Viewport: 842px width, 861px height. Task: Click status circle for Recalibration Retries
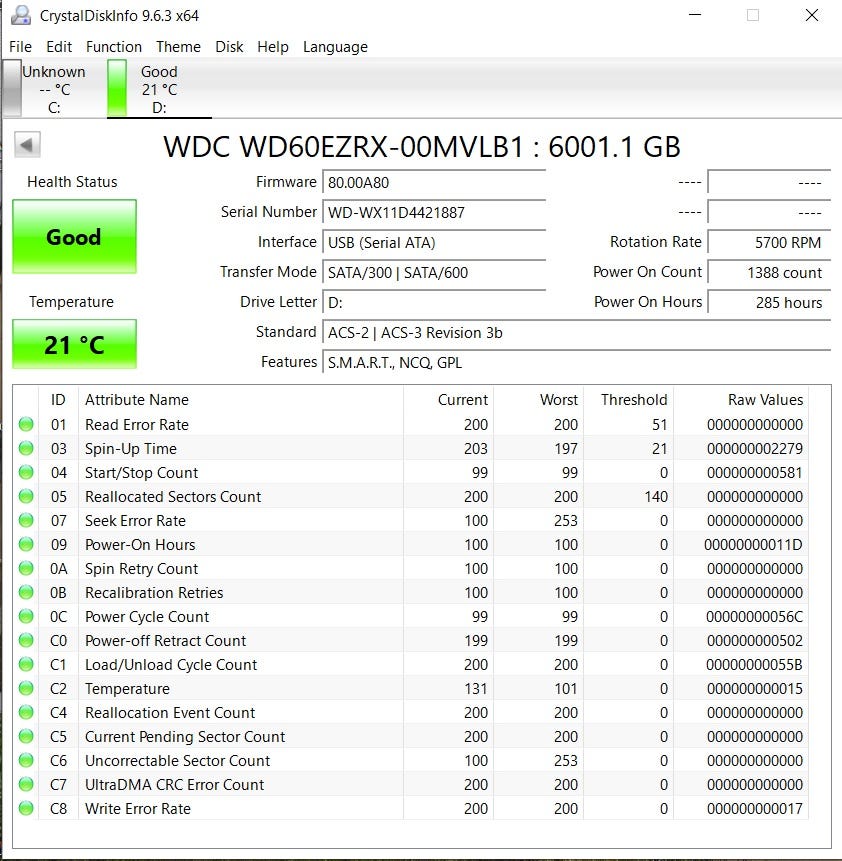tap(26, 592)
